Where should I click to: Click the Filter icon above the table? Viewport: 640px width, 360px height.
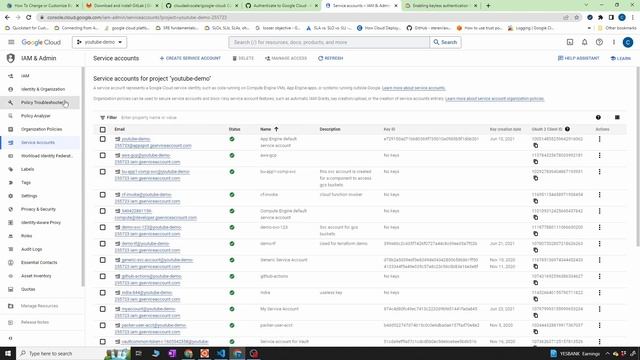tap(102, 118)
